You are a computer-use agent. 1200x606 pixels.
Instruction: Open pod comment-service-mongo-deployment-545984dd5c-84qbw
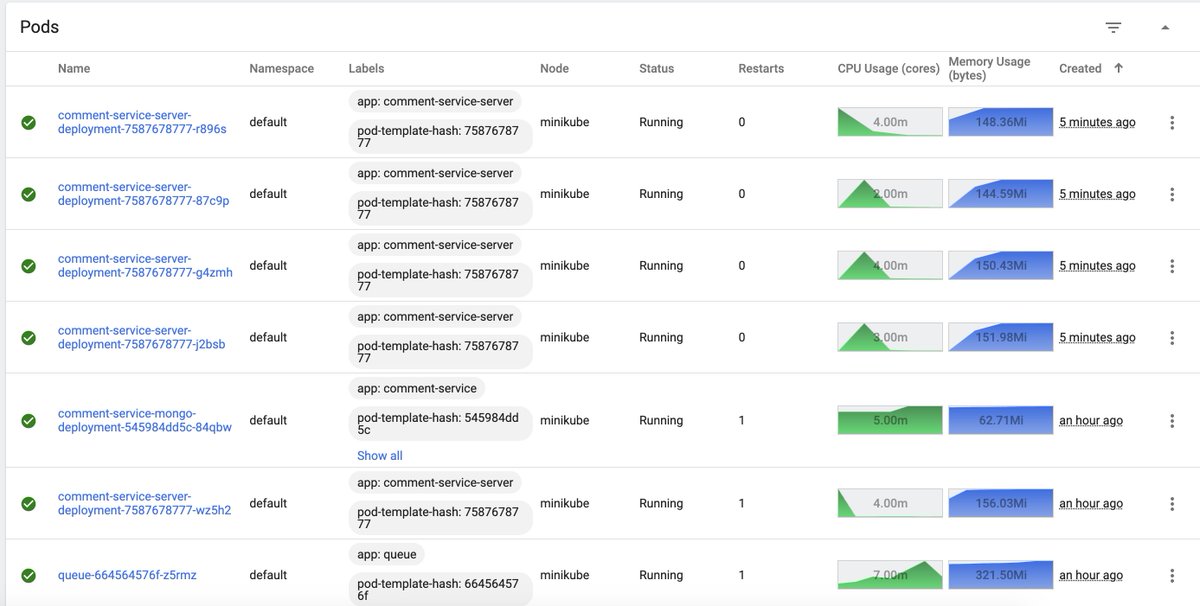[145, 421]
